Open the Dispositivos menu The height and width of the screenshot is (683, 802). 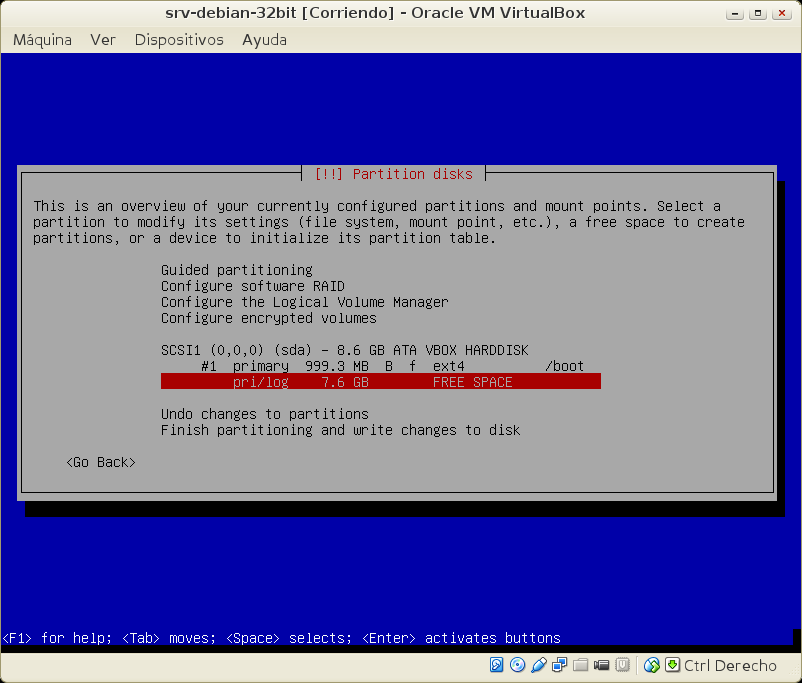click(x=179, y=40)
